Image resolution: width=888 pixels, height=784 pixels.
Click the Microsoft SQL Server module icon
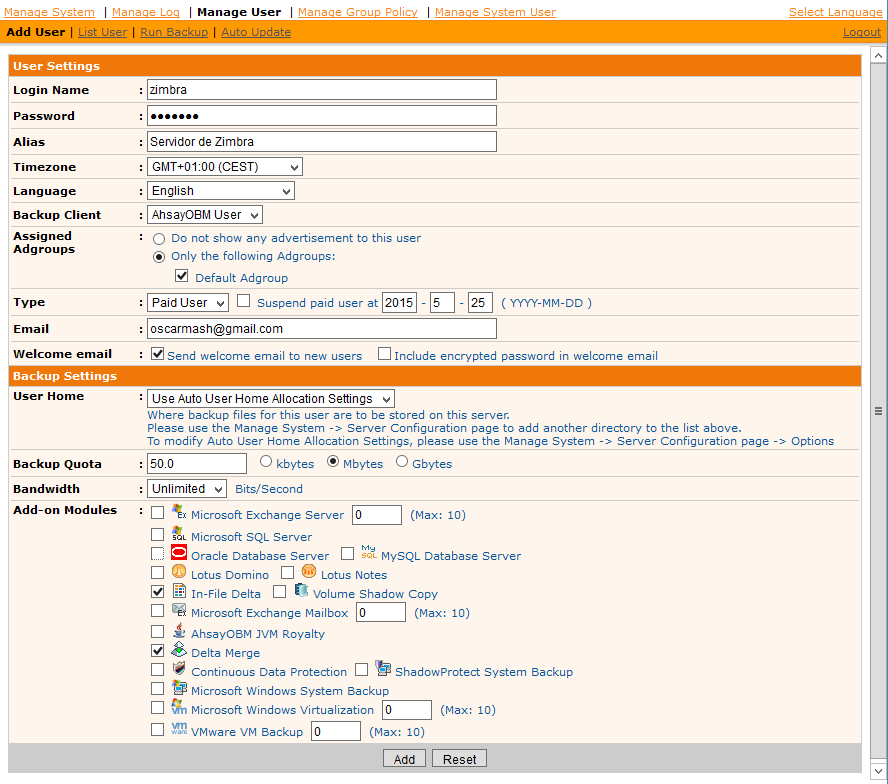click(x=179, y=534)
